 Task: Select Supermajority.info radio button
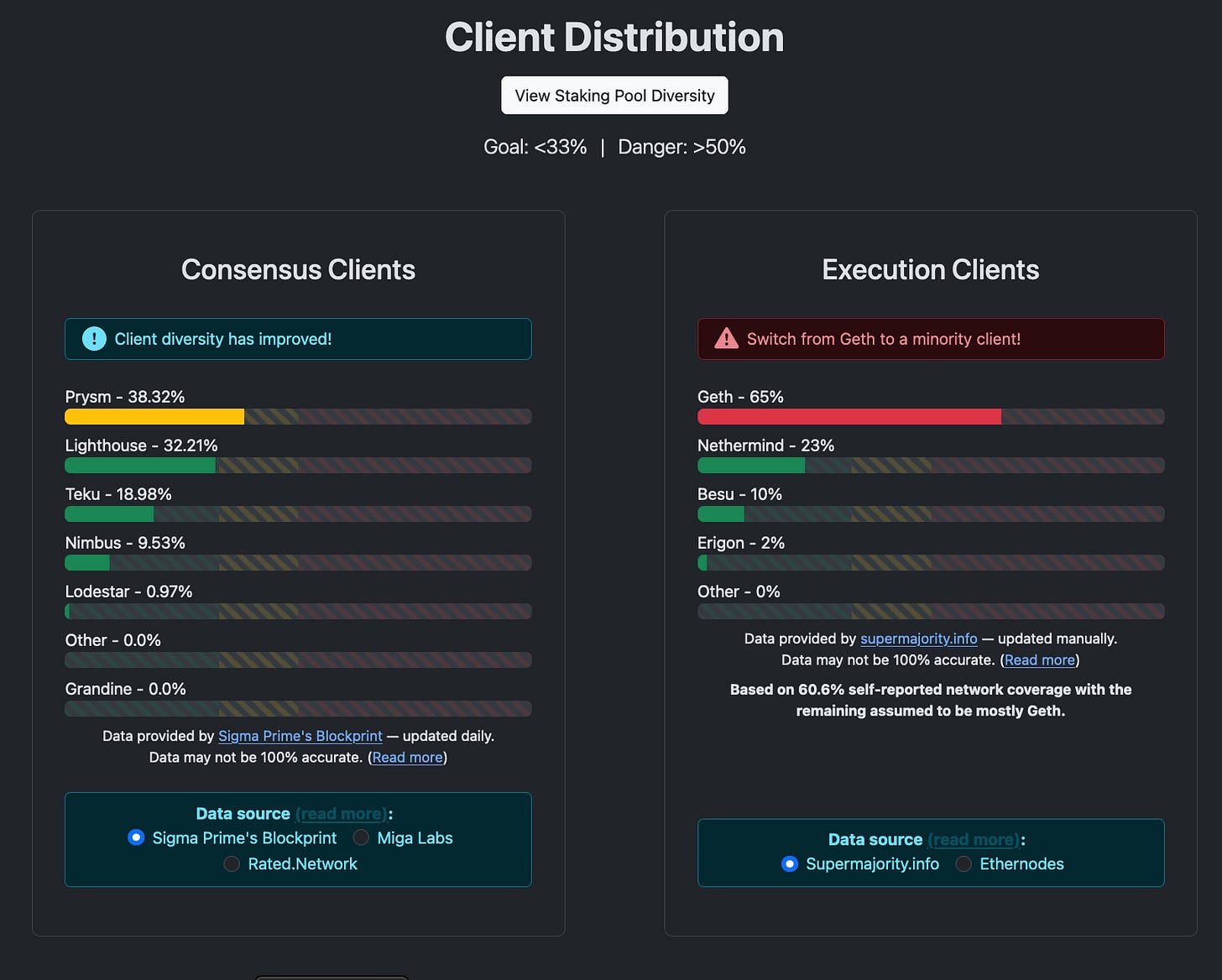(789, 863)
